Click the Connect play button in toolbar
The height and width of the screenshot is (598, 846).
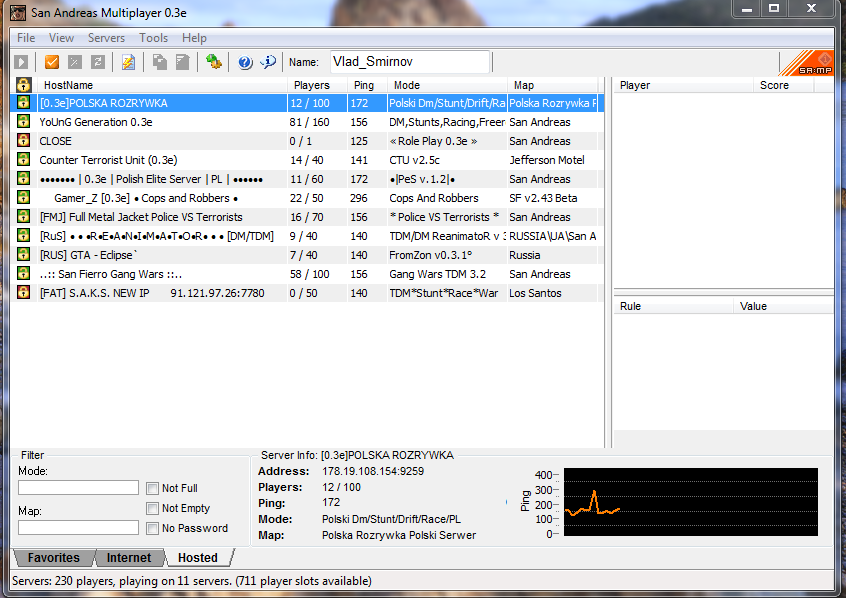[x=21, y=62]
